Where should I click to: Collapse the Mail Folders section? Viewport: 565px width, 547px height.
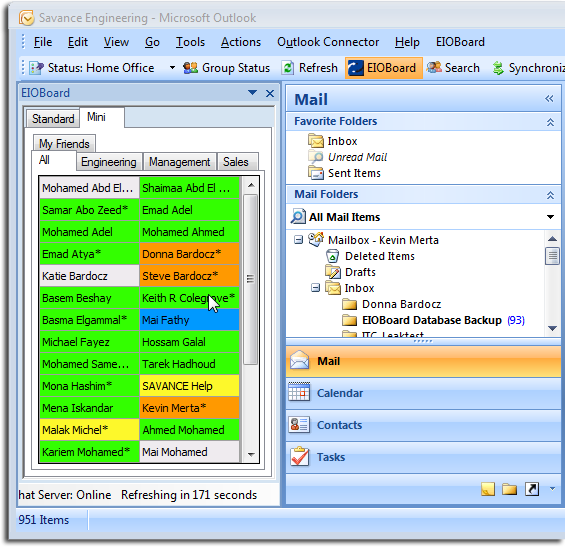[x=550, y=195]
